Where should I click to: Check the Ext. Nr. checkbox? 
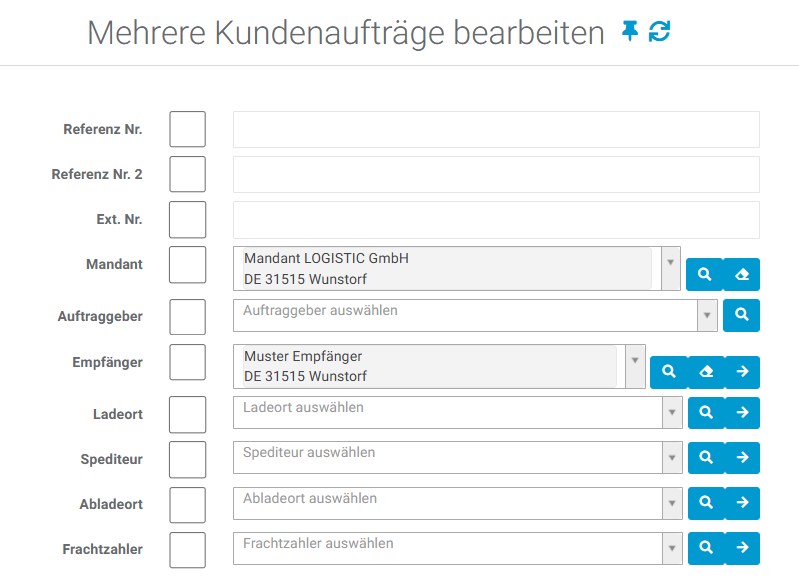click(x=187, y=220)
